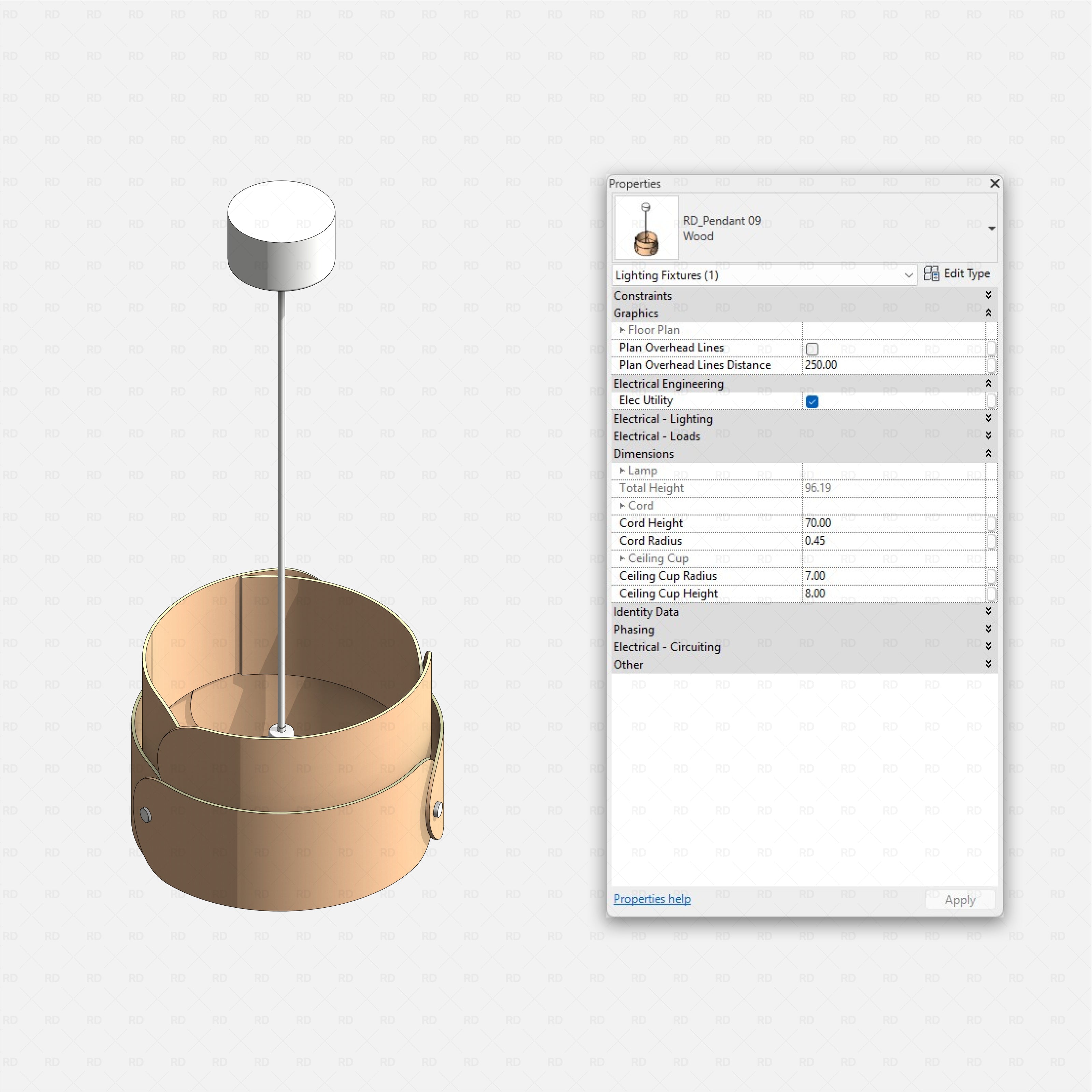Viewport: 1092px width, 1092px height.
Task: Click the Apply button
Action: 960,900
